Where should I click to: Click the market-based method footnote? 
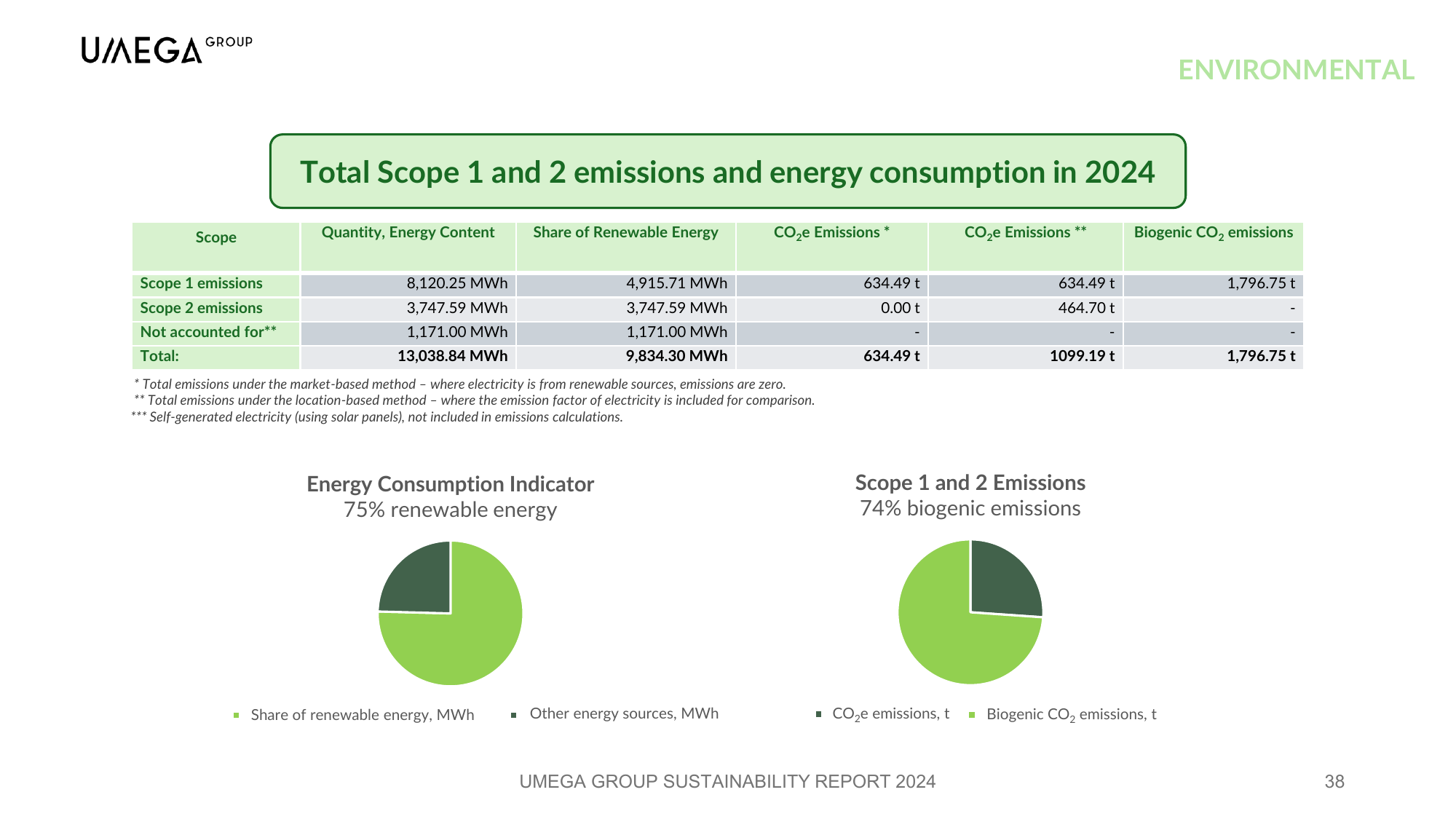click(x=459, y=384)
